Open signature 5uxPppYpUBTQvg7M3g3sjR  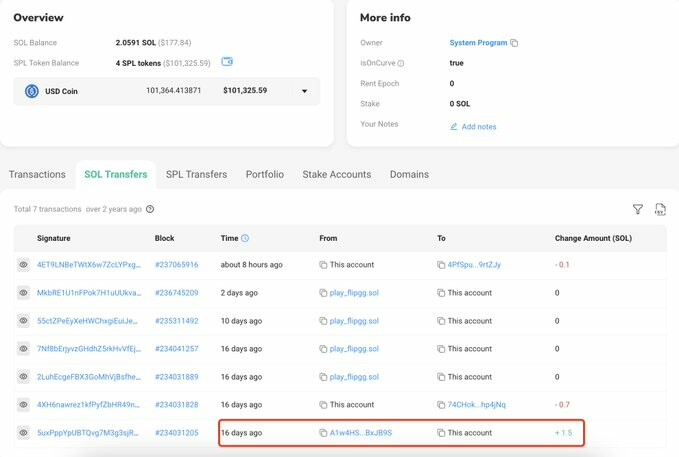88,433
